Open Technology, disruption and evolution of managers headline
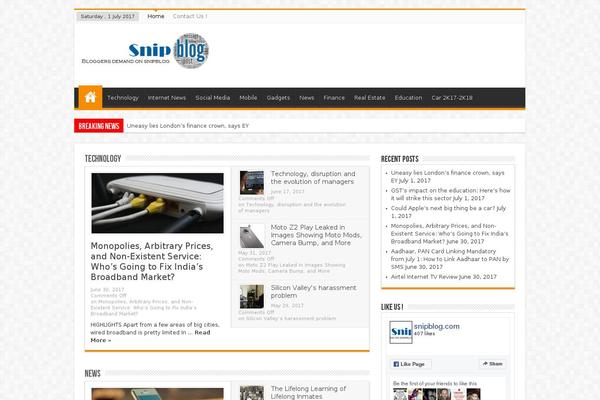 [x=313, y=178]
